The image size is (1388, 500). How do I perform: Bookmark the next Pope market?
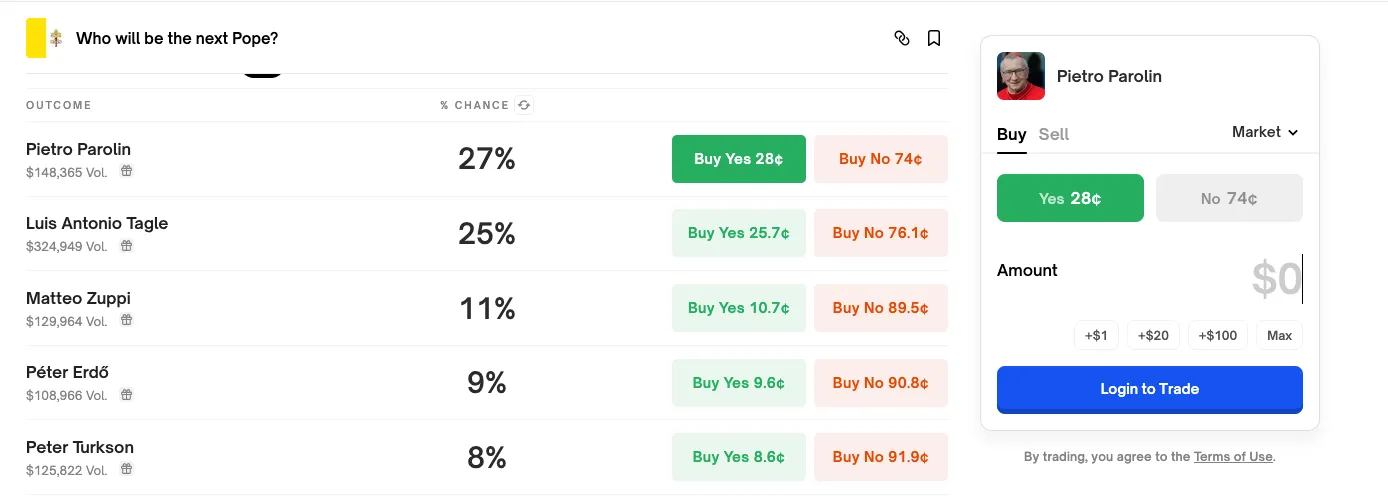point(934,39)
